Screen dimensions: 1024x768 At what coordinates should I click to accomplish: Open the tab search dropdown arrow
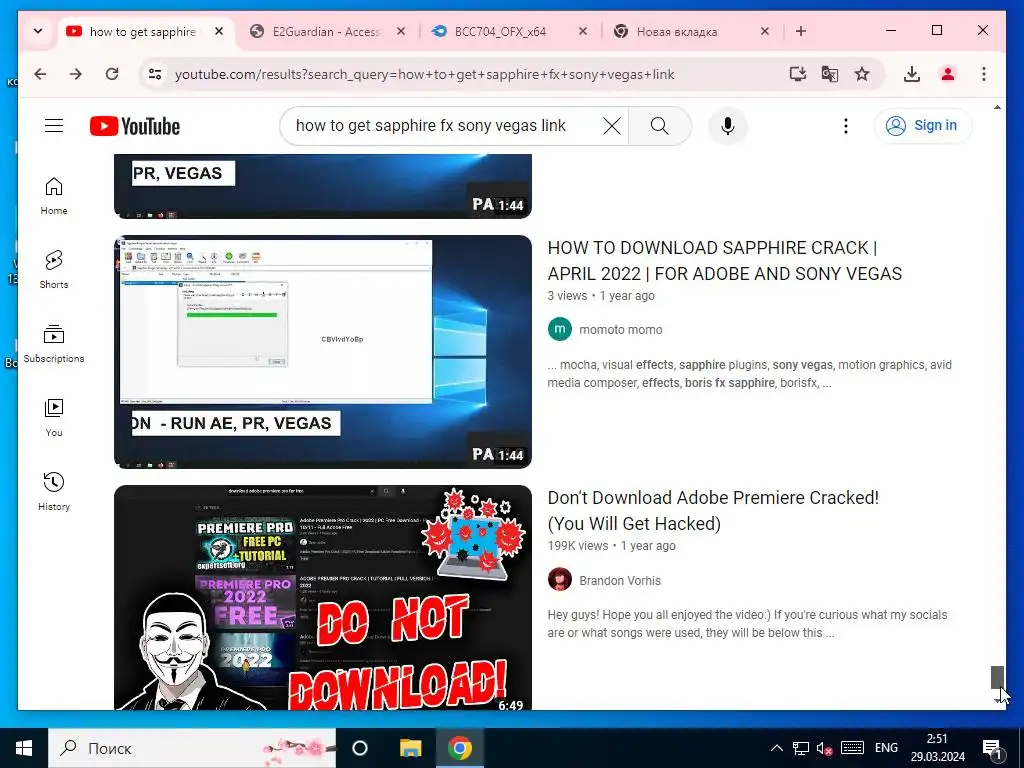(x=38, y=31)
